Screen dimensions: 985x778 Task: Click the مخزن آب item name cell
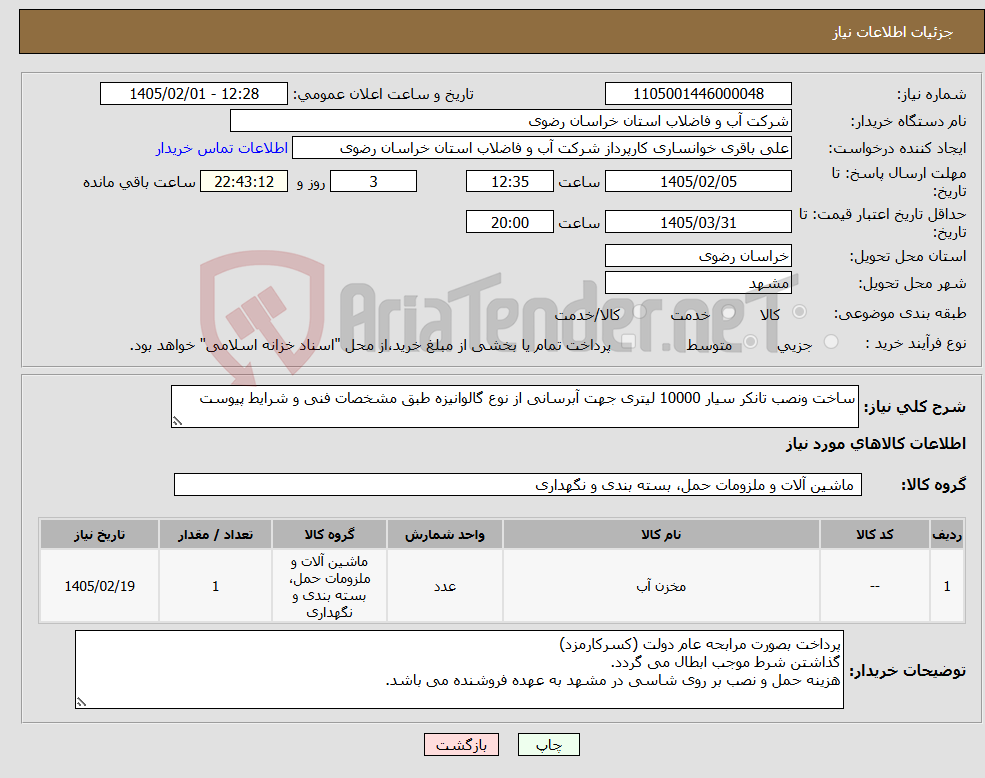click(x=661, y=586)
